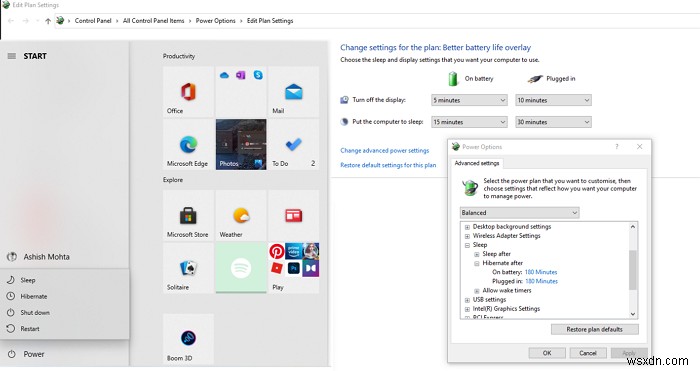Switch to Advanced settings tab
The height and width of the screenshot is (371, 700).
[x=477, y=163]
